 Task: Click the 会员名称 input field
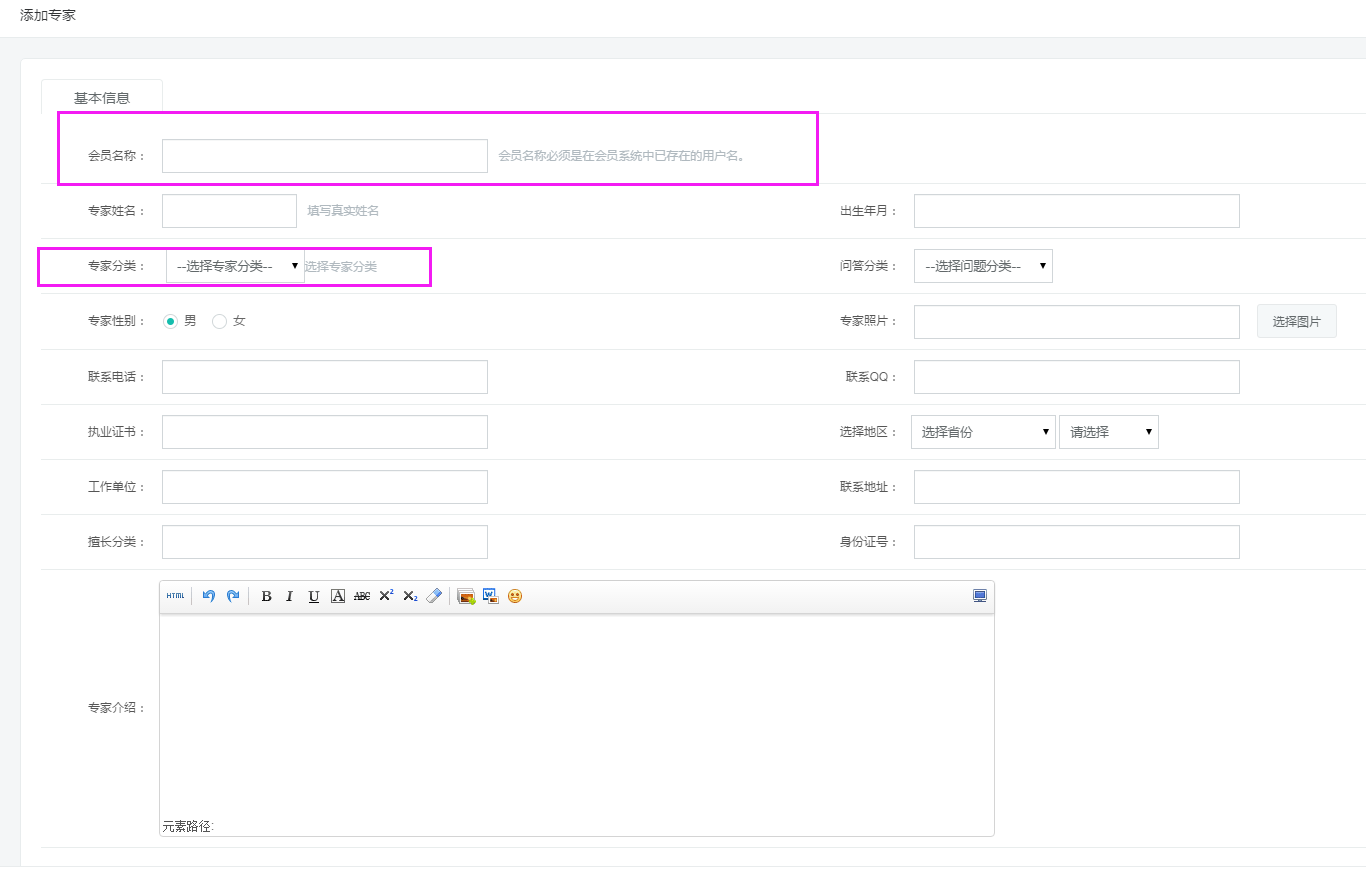click(x=325, y=156)
